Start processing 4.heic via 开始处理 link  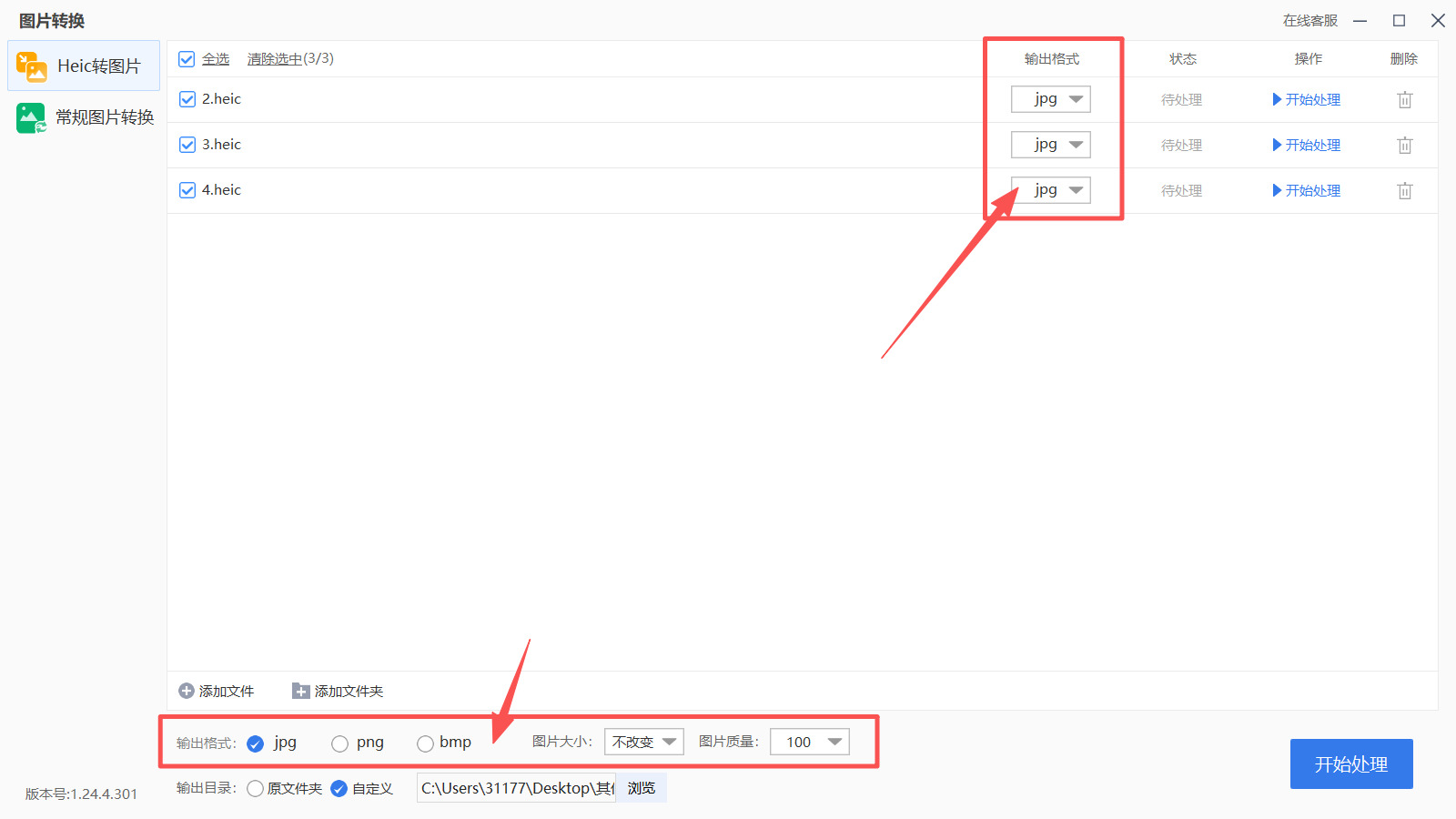pos(1306,191)
